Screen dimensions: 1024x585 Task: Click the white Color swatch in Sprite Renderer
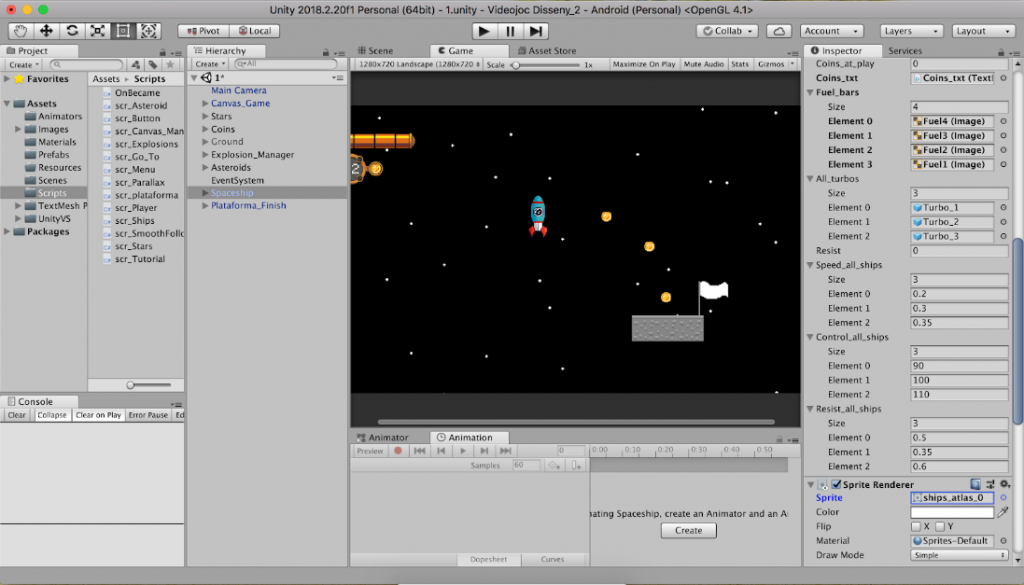pos(952,512)
